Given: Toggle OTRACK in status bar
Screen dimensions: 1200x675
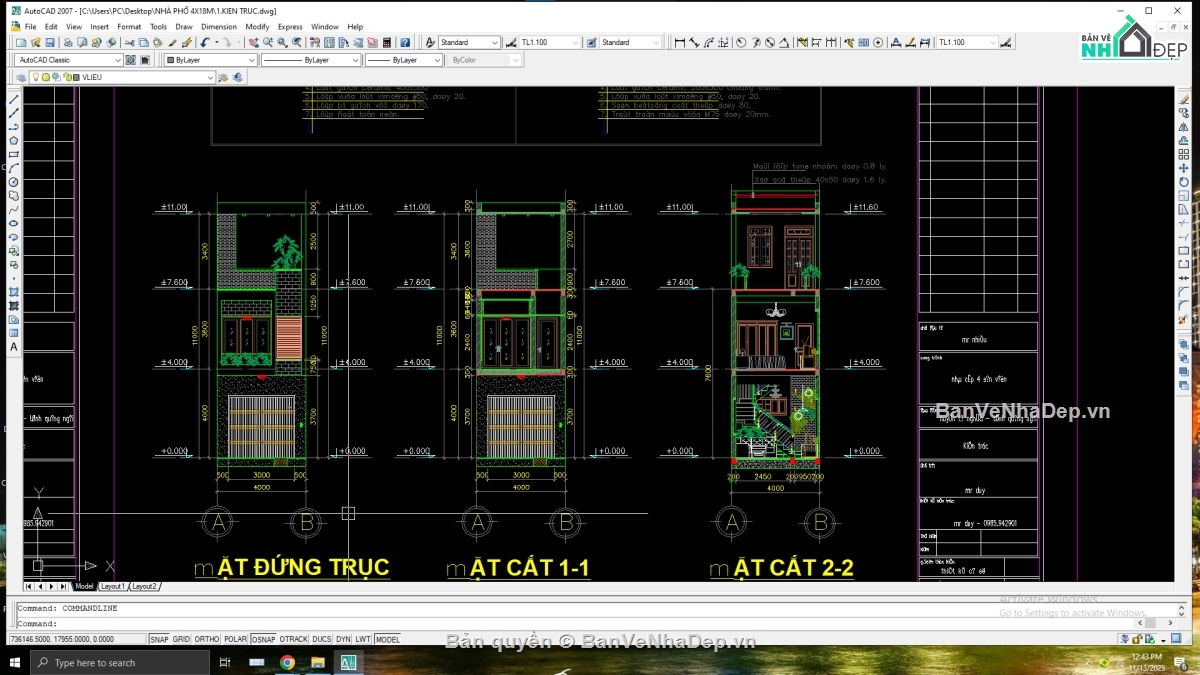Looking at the screenshot, I should click(x=294, y=639).
